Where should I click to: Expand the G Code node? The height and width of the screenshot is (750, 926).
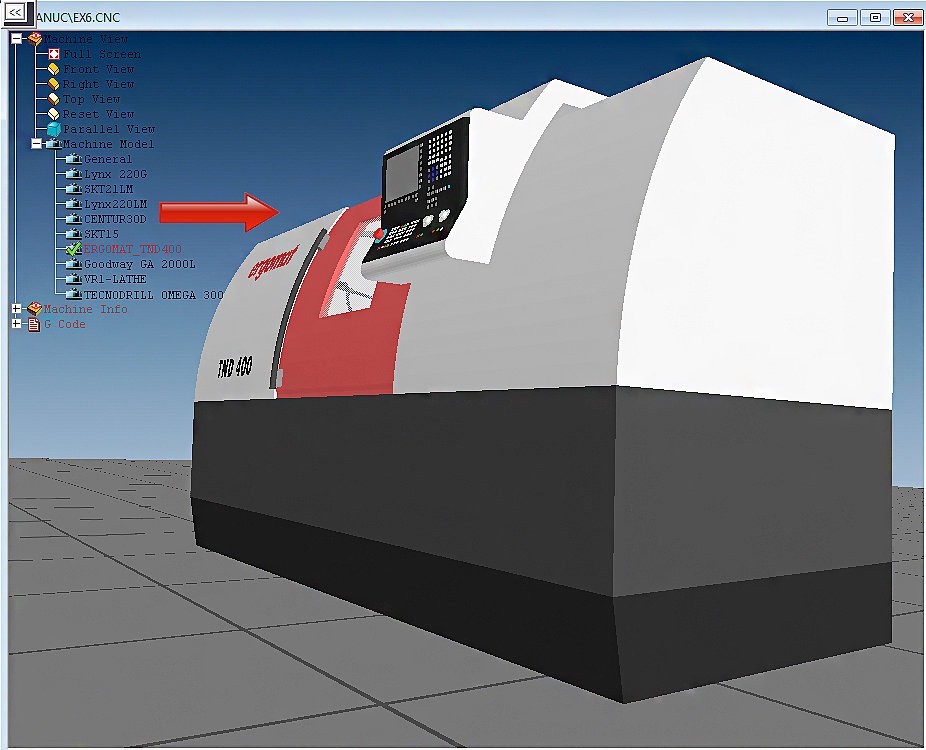coord(16,324)
